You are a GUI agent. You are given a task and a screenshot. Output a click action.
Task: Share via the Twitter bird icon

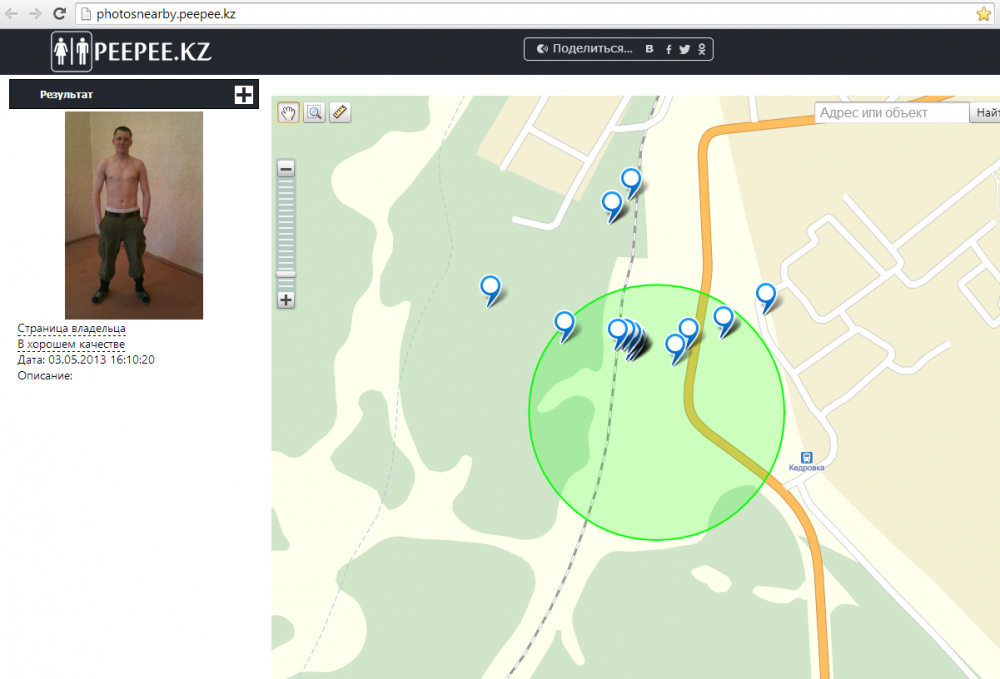click(x=684, y=49)
